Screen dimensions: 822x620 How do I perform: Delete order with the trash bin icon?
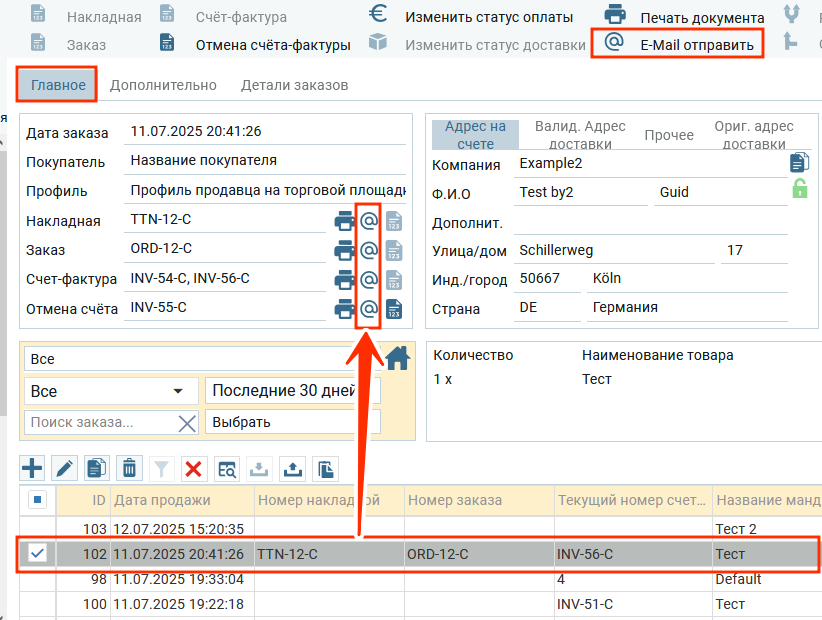(129, 467)
